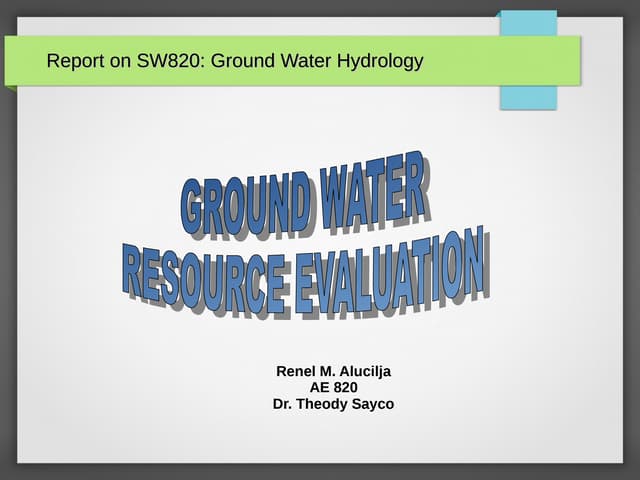Screen dimensions: 640x480
Task: Click 'SW820' in the header banner
Action: click(167, 62)
